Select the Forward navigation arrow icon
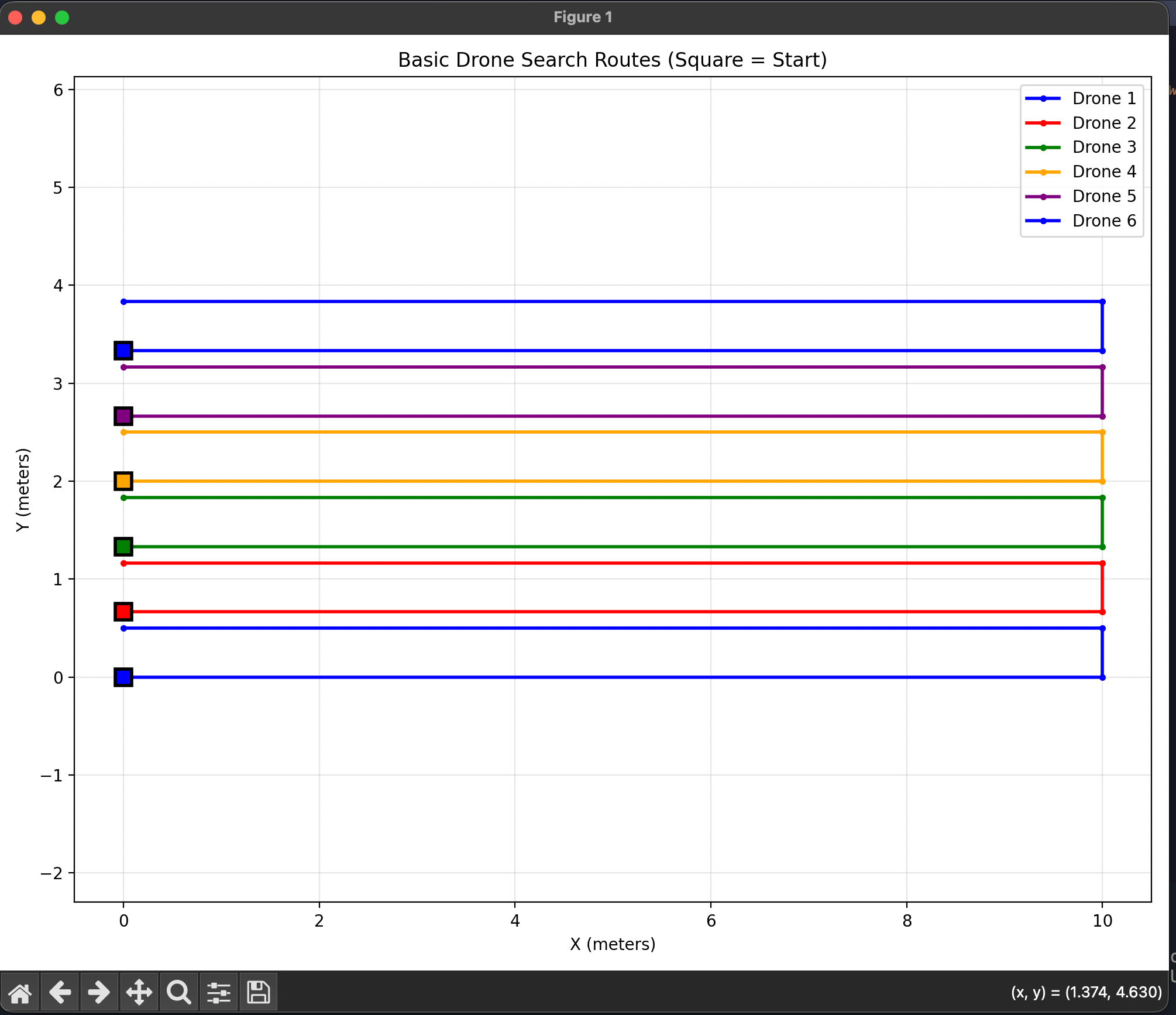Screen dimensions: 1176x1015 (99, 992)
